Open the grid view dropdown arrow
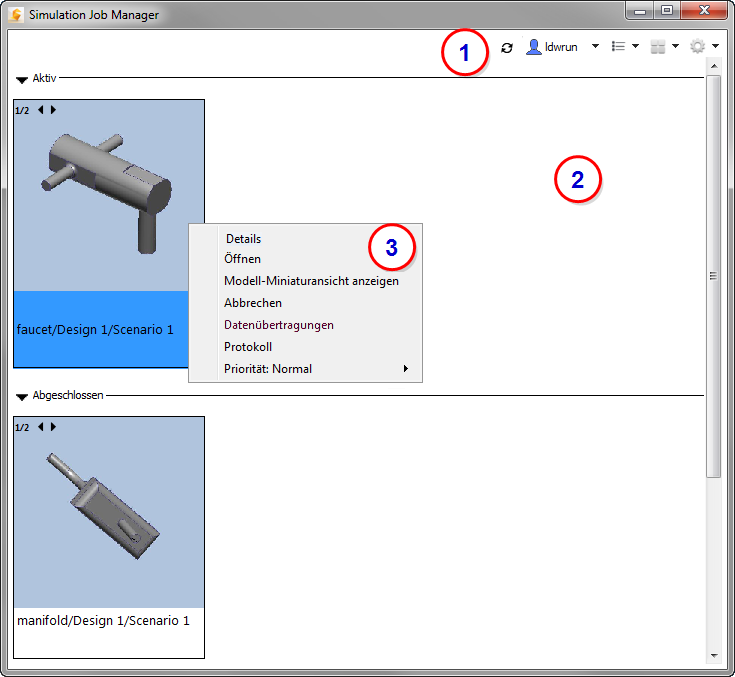Screen dimensions: 735x677 pos(675,46)
